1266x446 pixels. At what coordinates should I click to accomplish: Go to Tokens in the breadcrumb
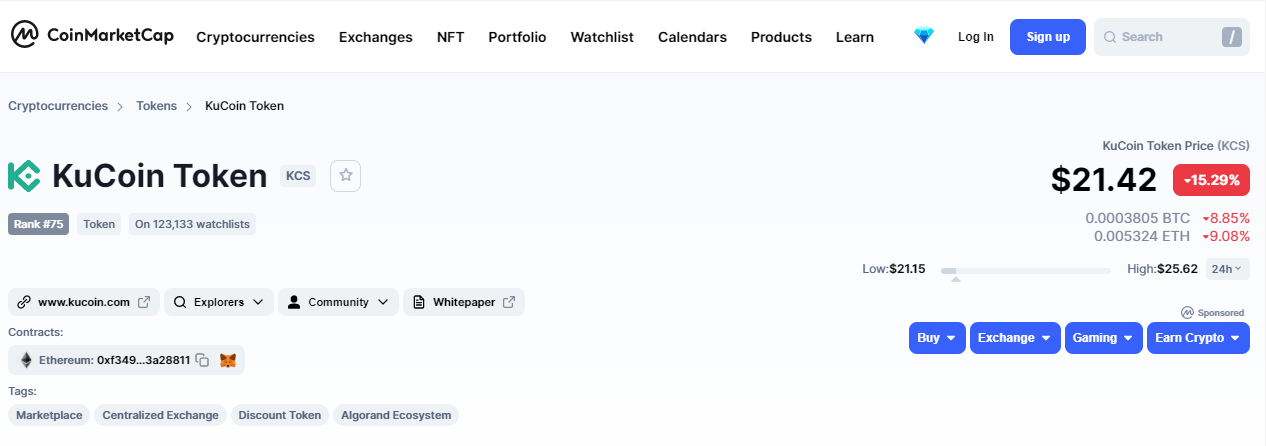(156, 106)
